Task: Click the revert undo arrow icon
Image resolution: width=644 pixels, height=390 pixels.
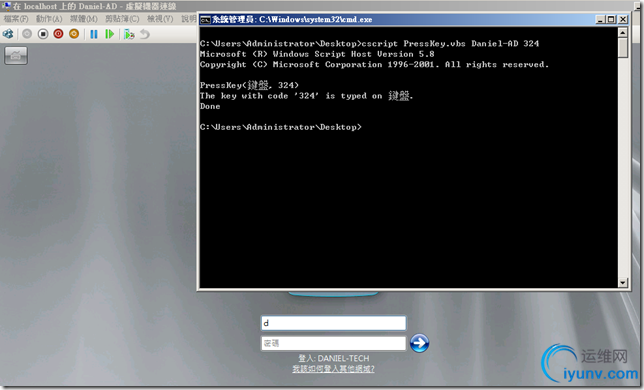Action: click(x=145, y=34)
